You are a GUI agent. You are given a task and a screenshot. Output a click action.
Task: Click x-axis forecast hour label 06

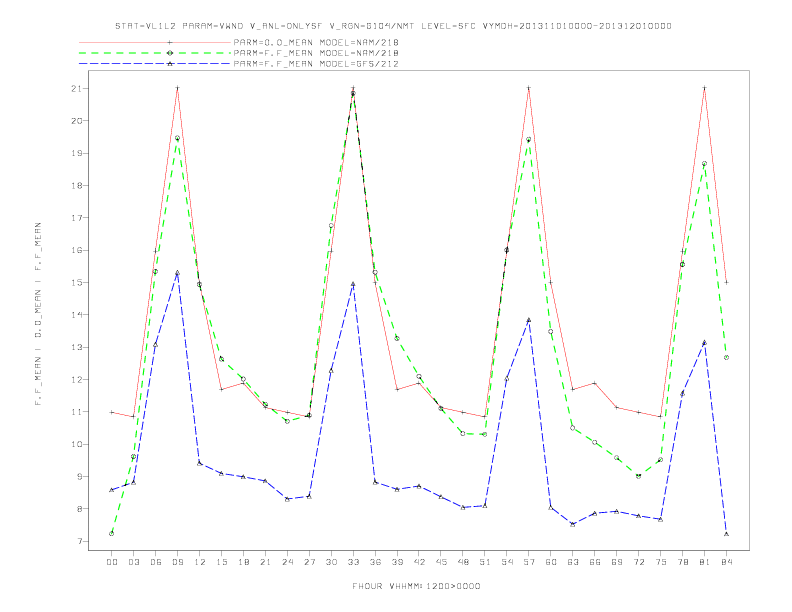(x=156, y=562)
